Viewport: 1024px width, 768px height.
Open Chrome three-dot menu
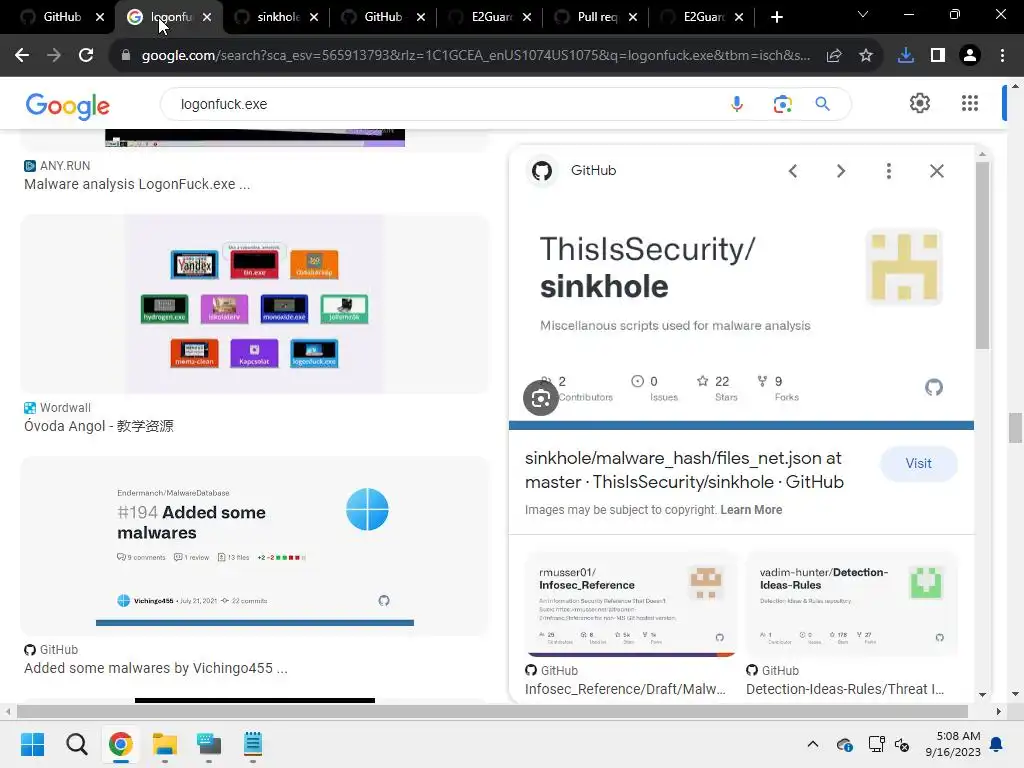1002,56
